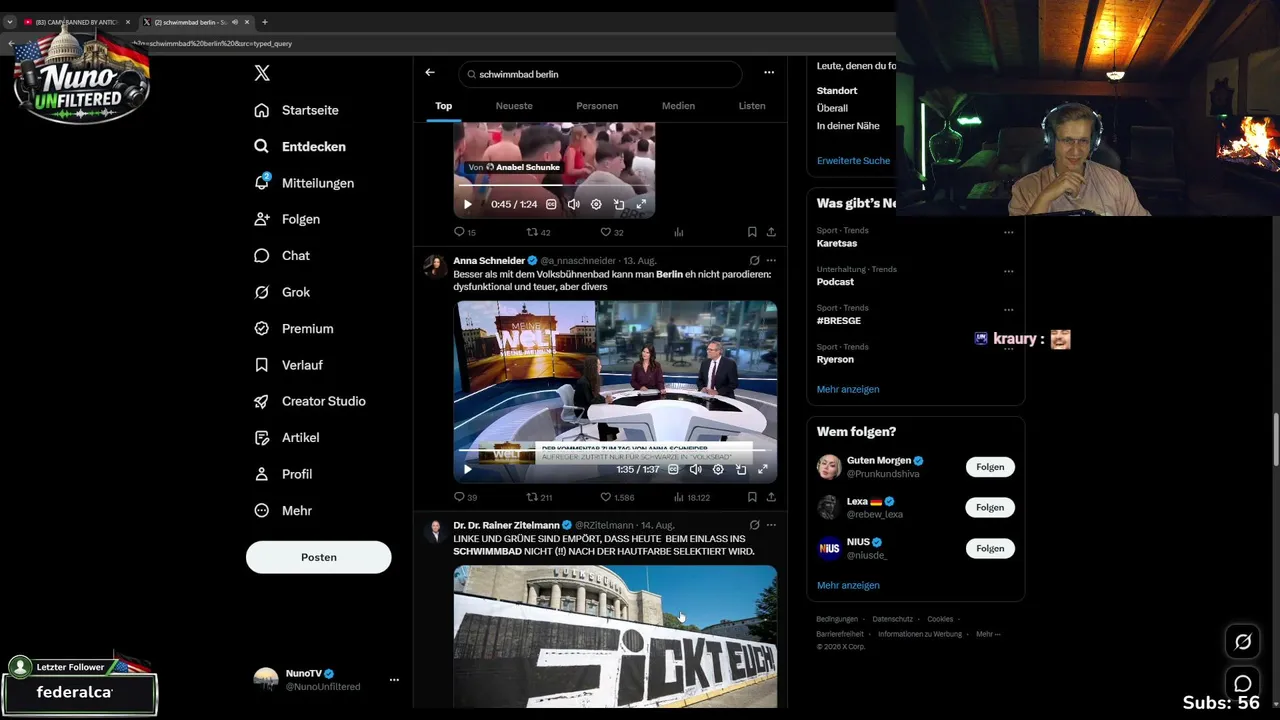Repost Anna Schneider's post

pos(540,497)
